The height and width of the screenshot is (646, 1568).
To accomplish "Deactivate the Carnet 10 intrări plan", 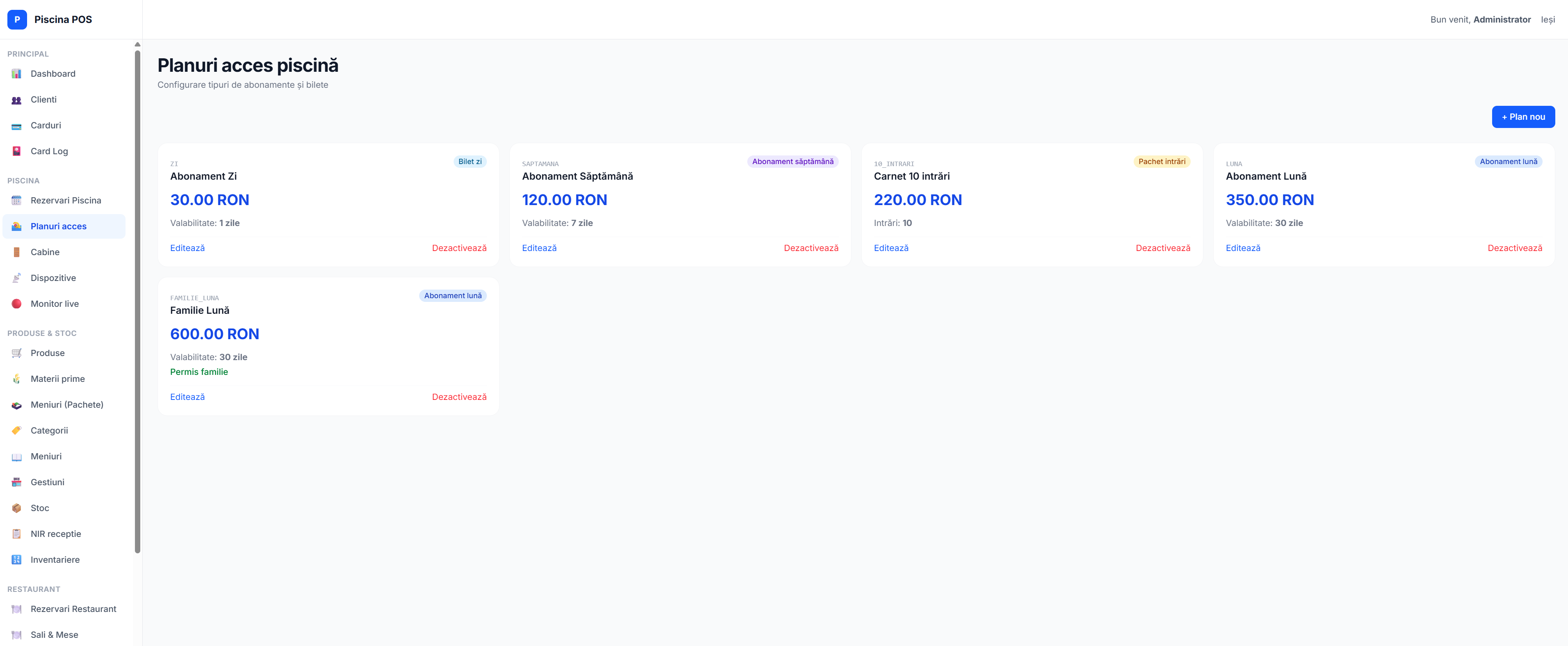I will pyautogui.click(x=1163, y=249).
